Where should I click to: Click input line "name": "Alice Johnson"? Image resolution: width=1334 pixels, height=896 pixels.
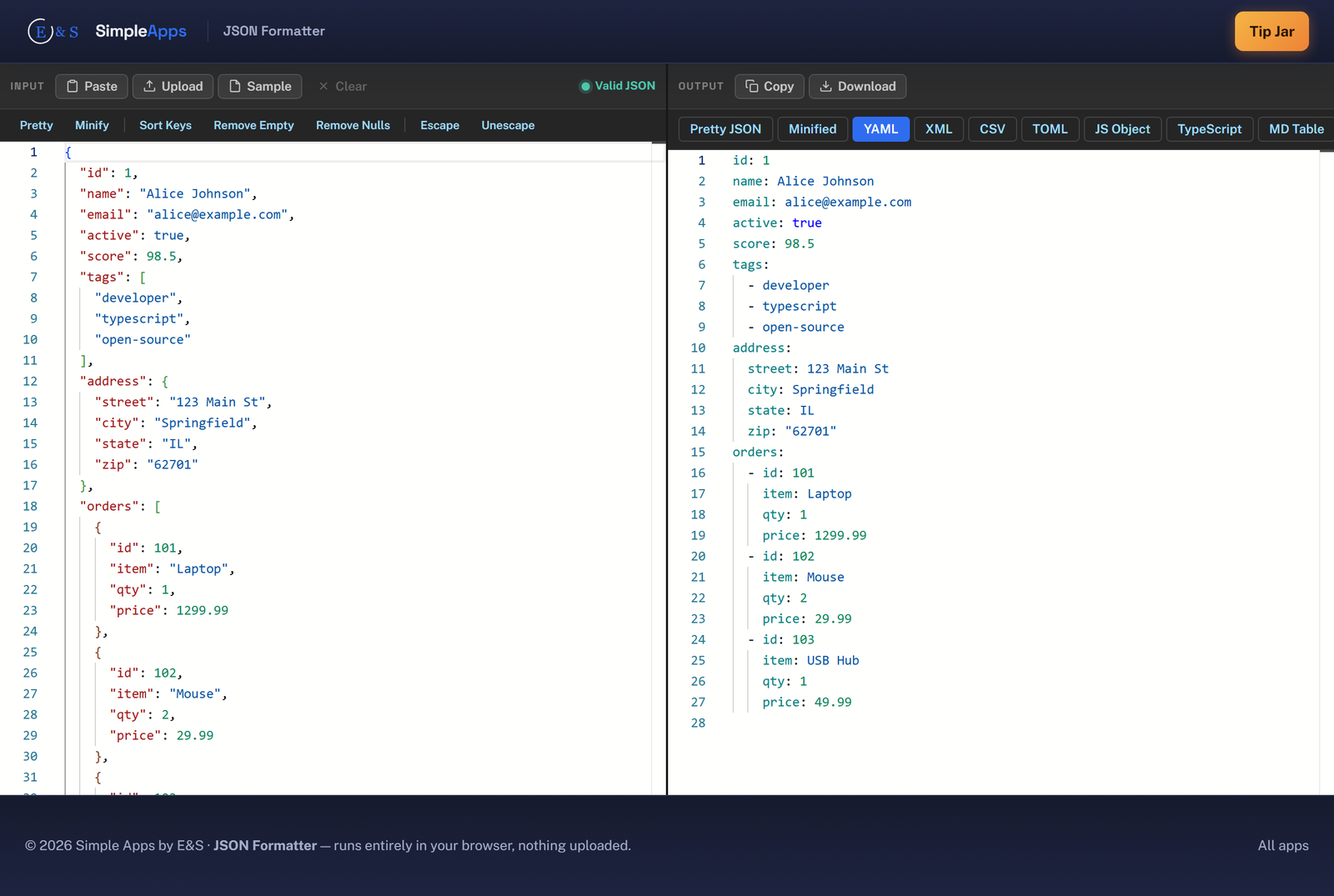(x=168, y=193)
